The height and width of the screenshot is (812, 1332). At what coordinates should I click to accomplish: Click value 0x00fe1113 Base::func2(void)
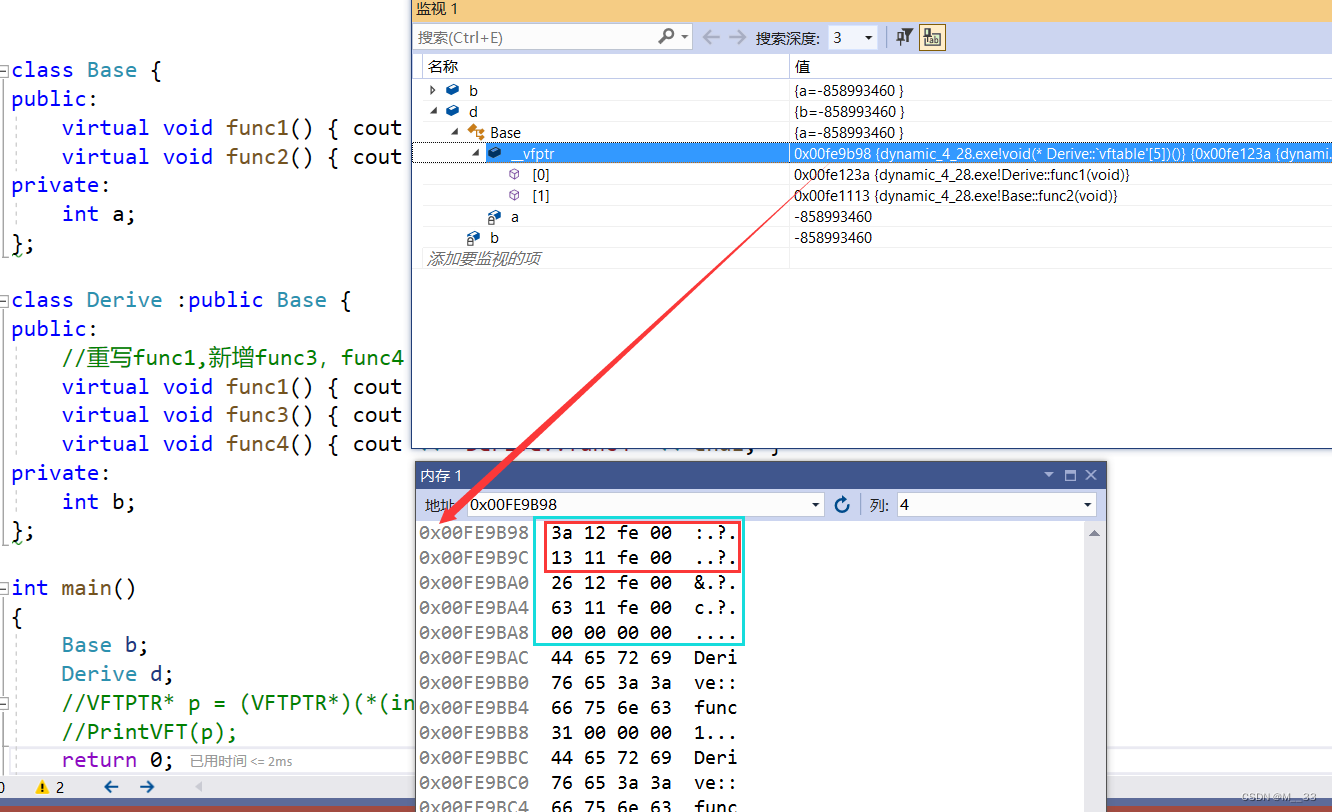pos(955,195)
